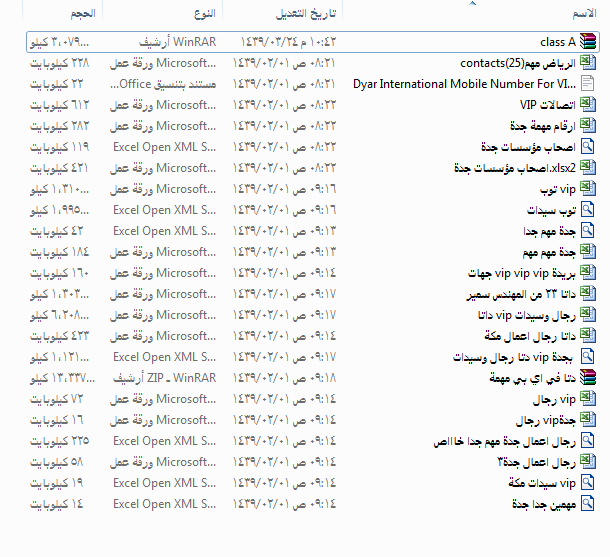Image resolution: width=610 pixels, height=557 pixels.
Task: Click the icon beside vip سيدات مكة
Action: (x=589, y=483)
